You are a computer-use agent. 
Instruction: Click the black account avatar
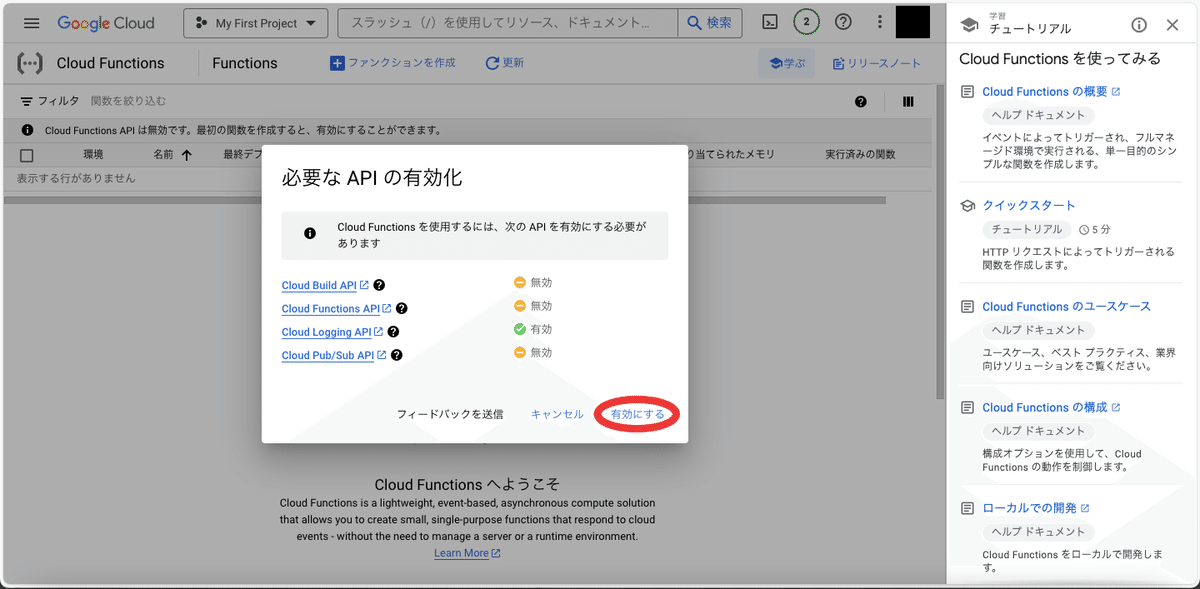tap(913, 23)
